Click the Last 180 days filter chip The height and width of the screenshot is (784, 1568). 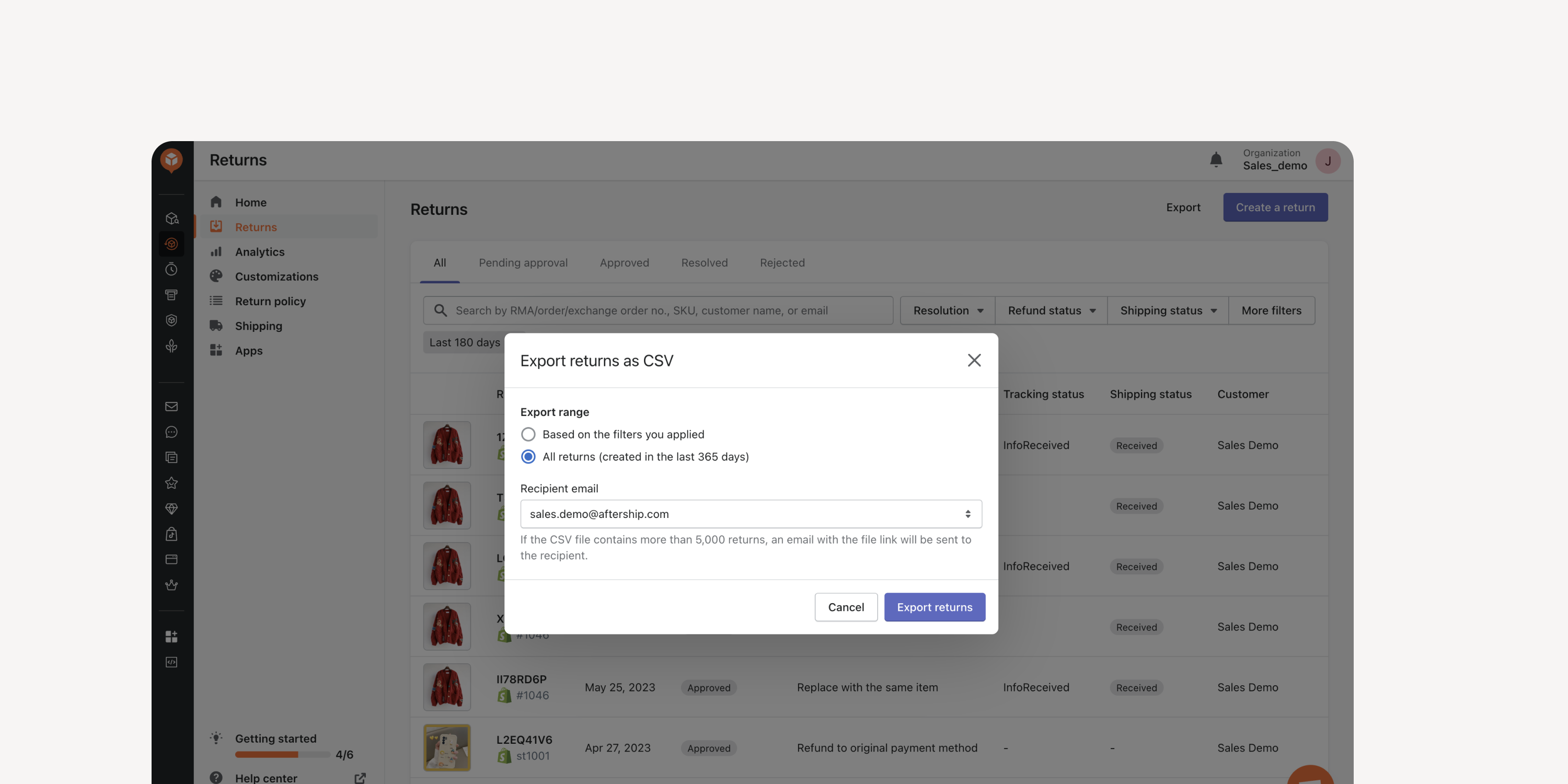465,342
